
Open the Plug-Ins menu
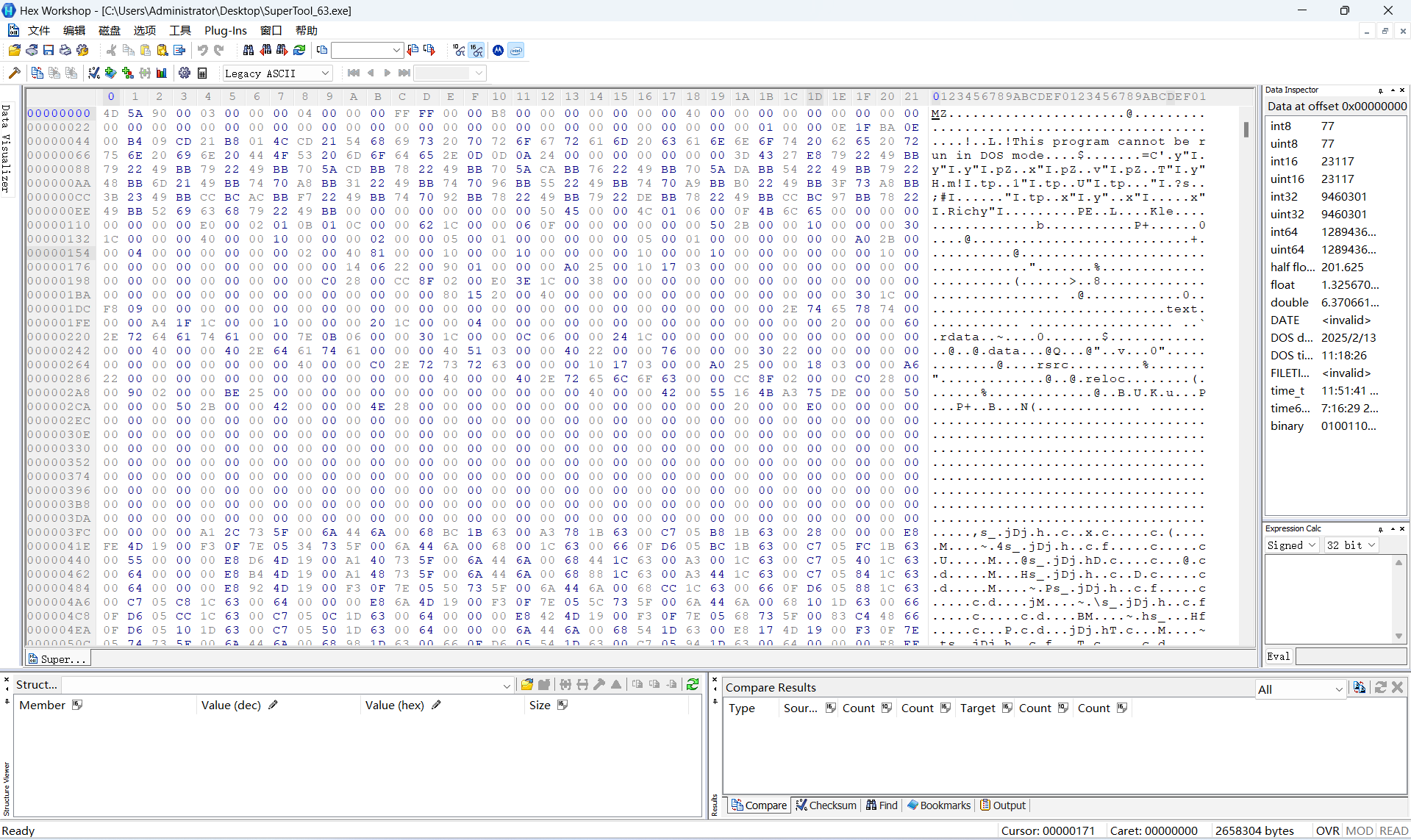(x=225, y=30)
